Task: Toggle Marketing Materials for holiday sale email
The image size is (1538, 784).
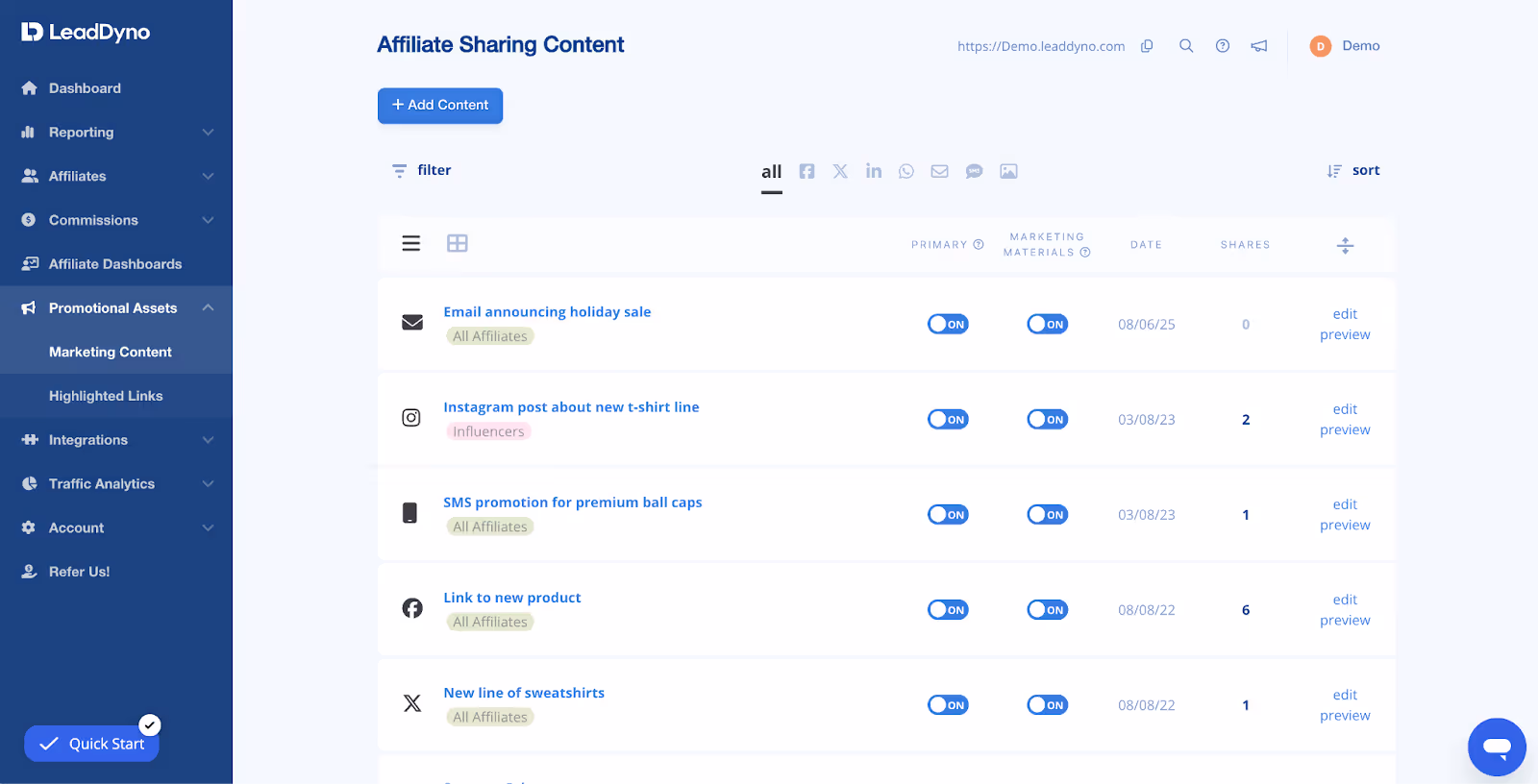Action: [x=1048, y=324]
